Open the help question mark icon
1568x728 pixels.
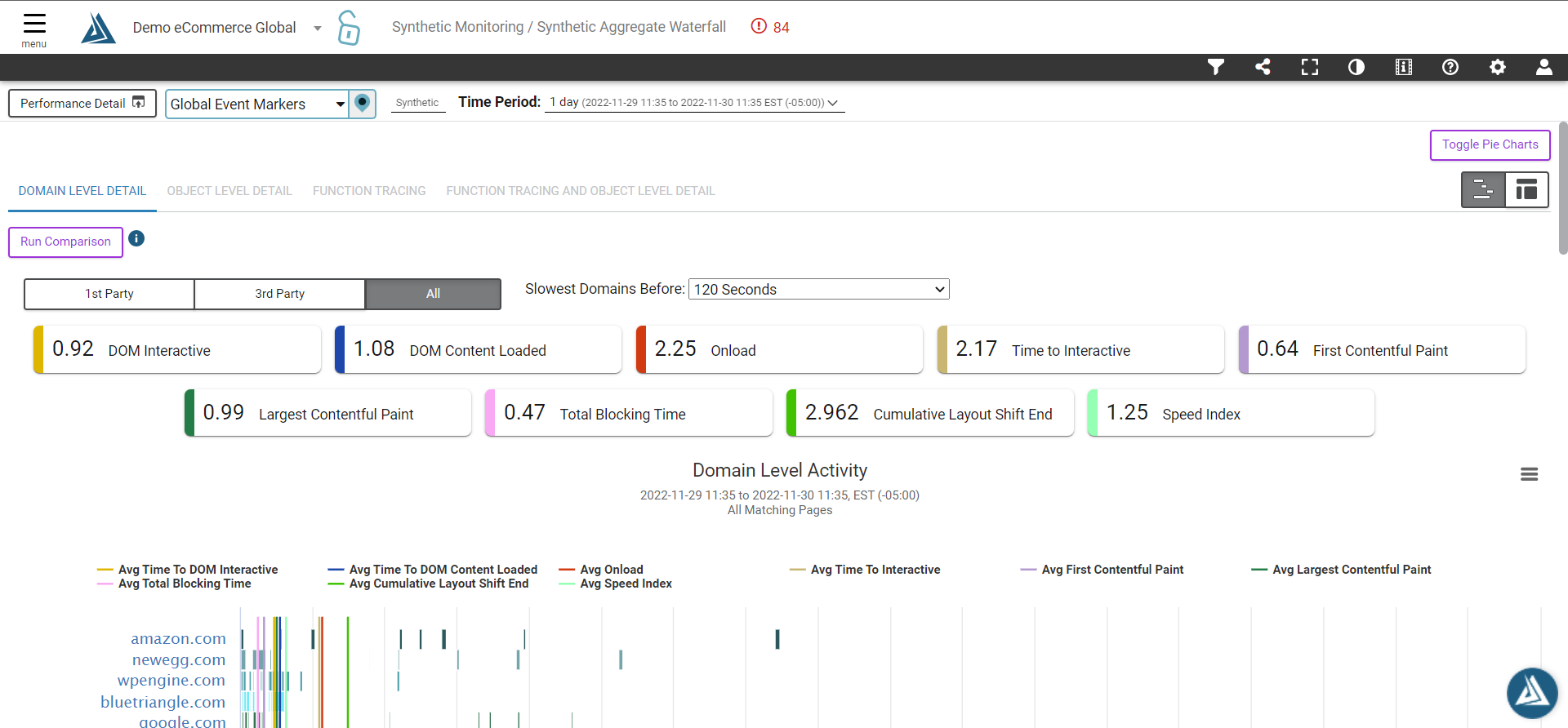click(1450, 67)
